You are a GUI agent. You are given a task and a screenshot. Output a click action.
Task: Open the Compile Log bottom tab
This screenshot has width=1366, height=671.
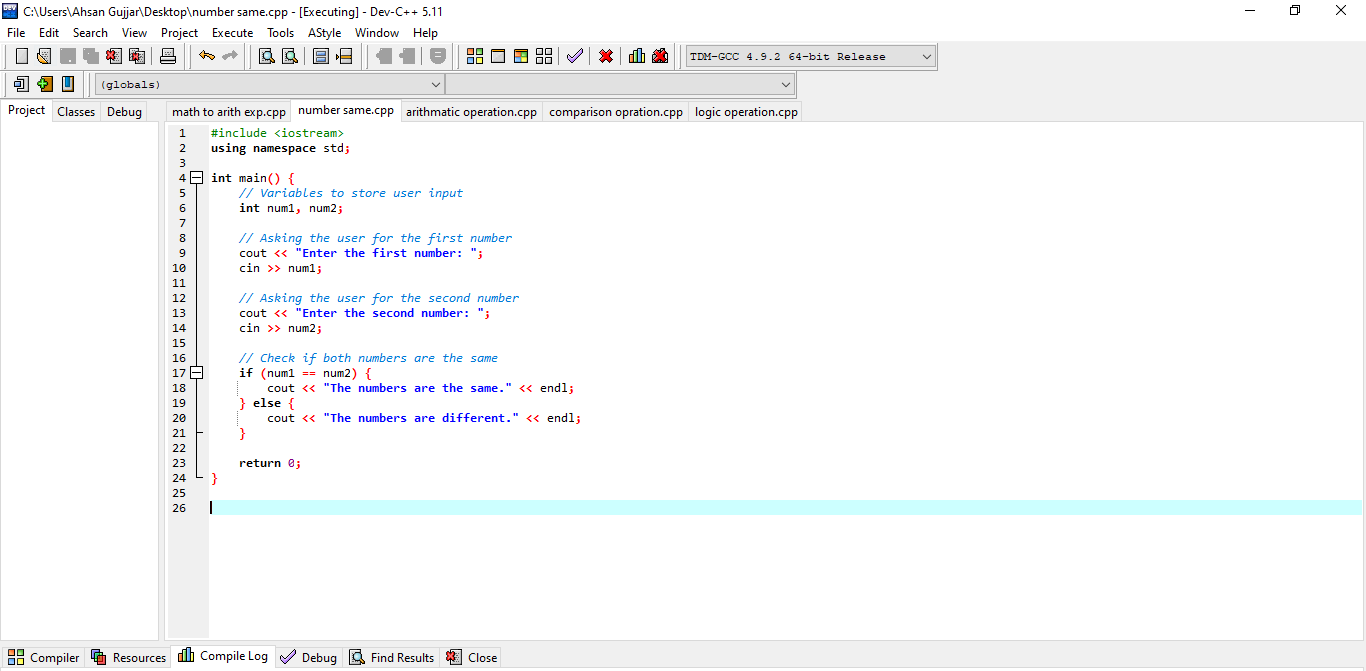pyautogui.click(x=223, y=656)
